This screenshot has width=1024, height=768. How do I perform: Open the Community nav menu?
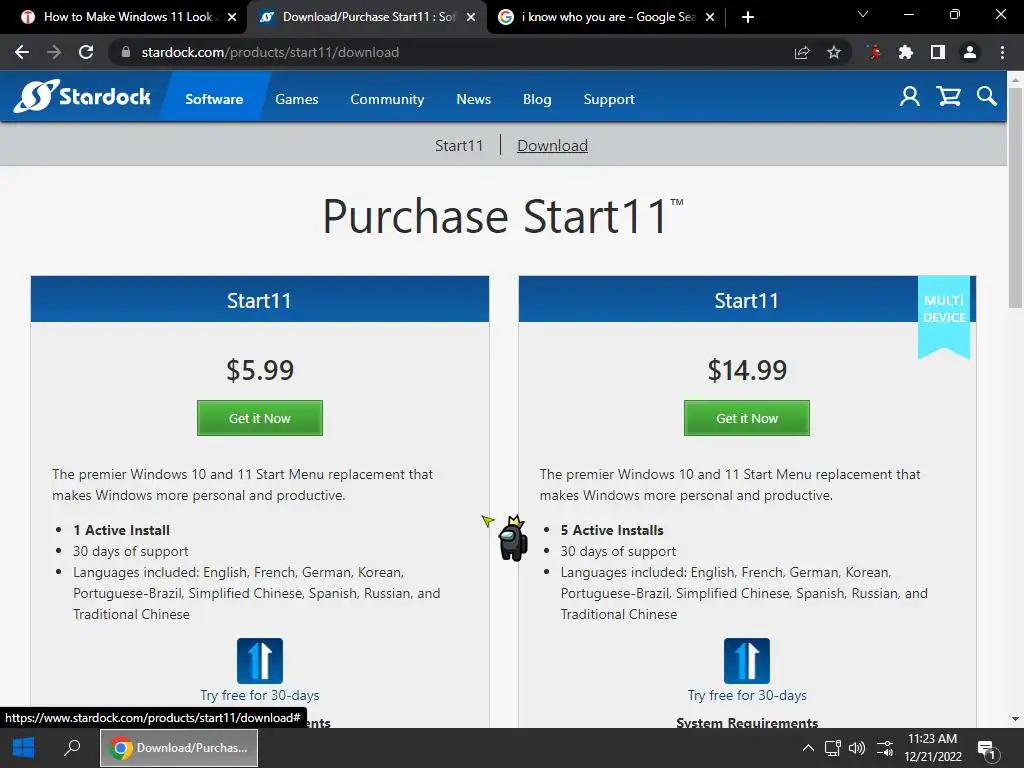click(387, 99)
